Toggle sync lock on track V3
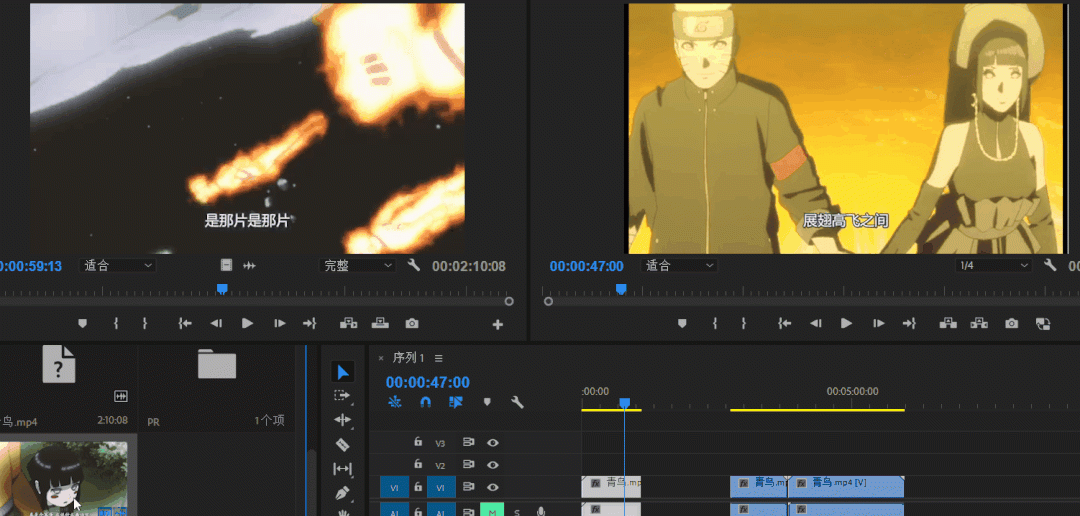The height and width of the screenshot is (516, 1080). [x=468, y=443]
